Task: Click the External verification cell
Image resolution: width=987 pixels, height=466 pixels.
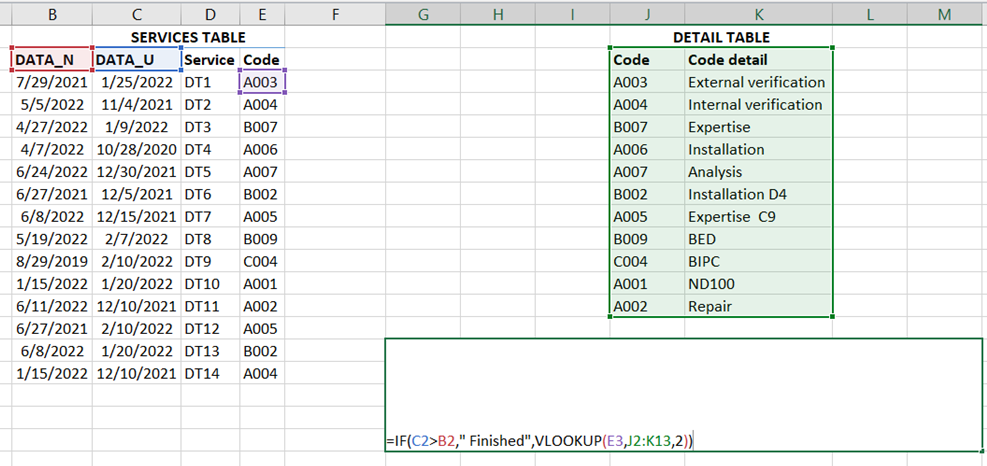Action: [758, 82]
